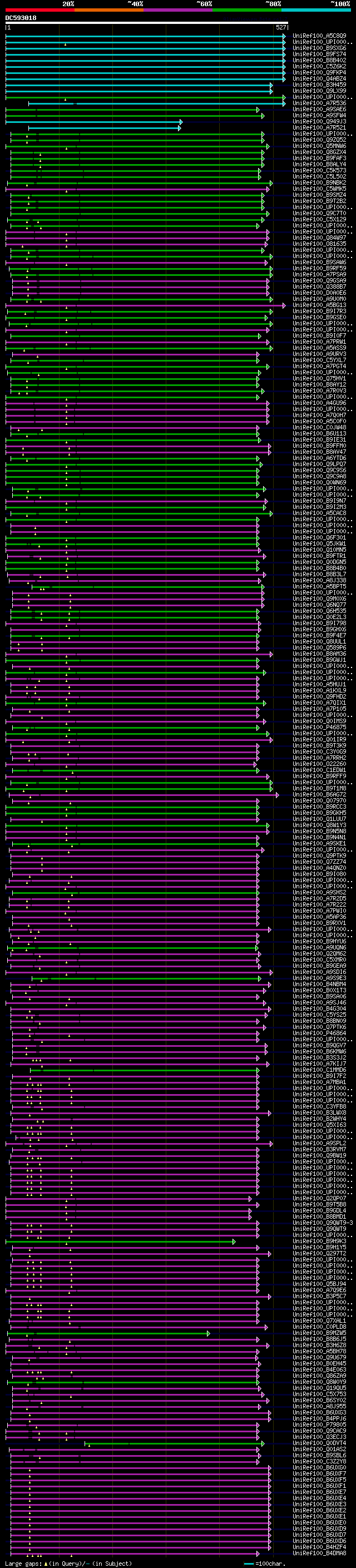Select hit label UniRef100_Q8GZX4
Viewport: 356px width, 1568px height.
click(319, 152)
